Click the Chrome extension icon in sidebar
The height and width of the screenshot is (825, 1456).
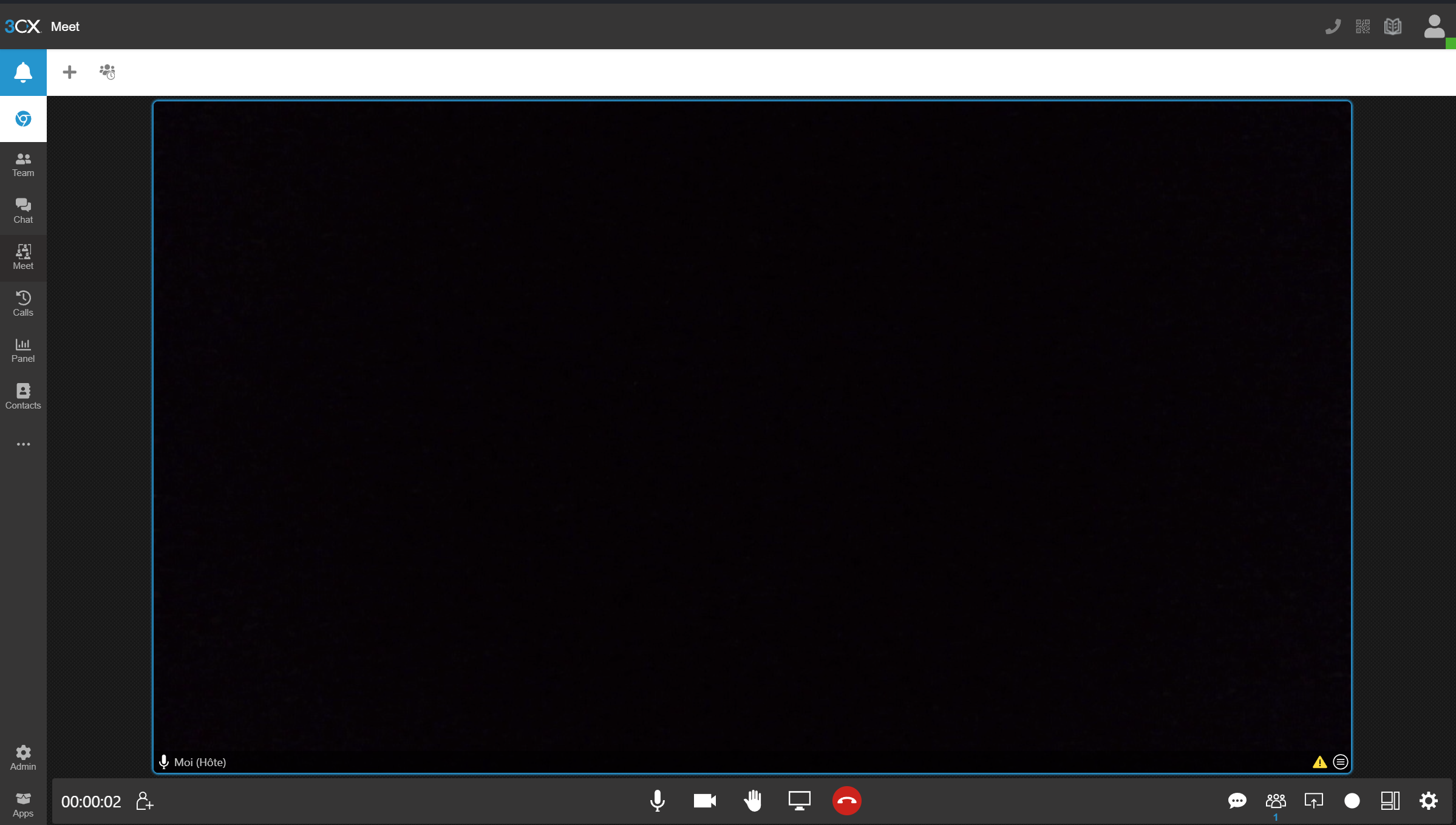[x=23, y=119]
